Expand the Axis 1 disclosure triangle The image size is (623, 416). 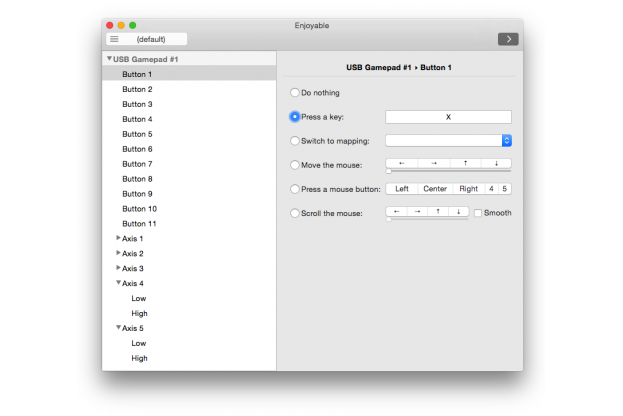tap(118, 238)
